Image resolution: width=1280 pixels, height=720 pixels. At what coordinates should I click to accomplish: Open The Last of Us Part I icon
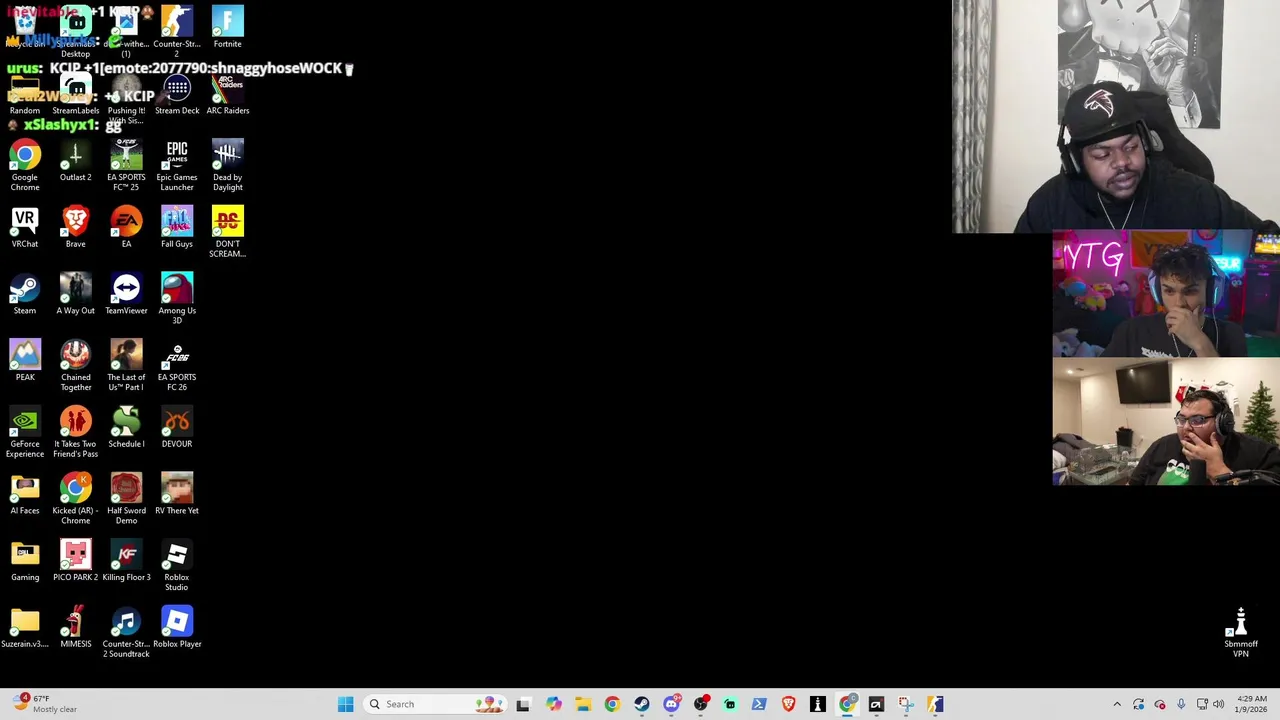tap(126, 365)
